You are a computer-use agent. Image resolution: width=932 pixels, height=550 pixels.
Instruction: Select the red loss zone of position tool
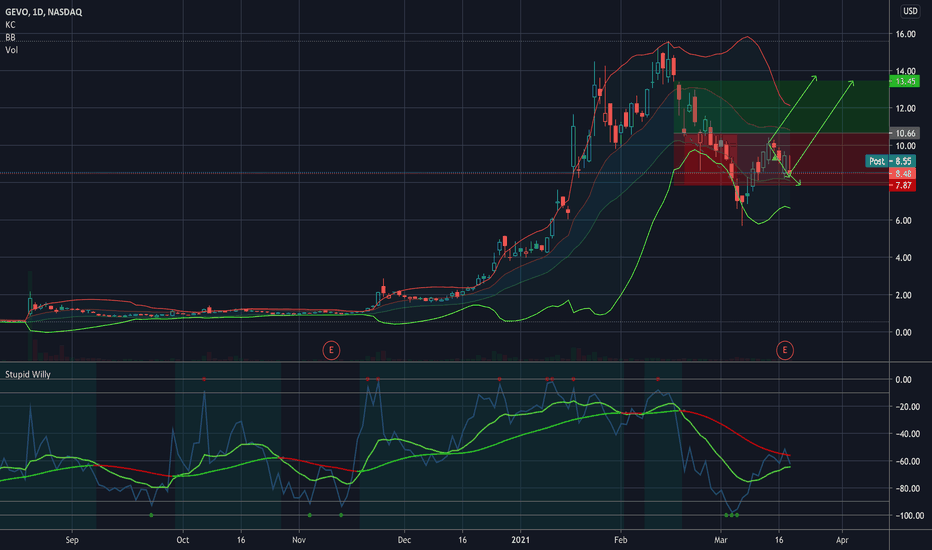(781, 159)
